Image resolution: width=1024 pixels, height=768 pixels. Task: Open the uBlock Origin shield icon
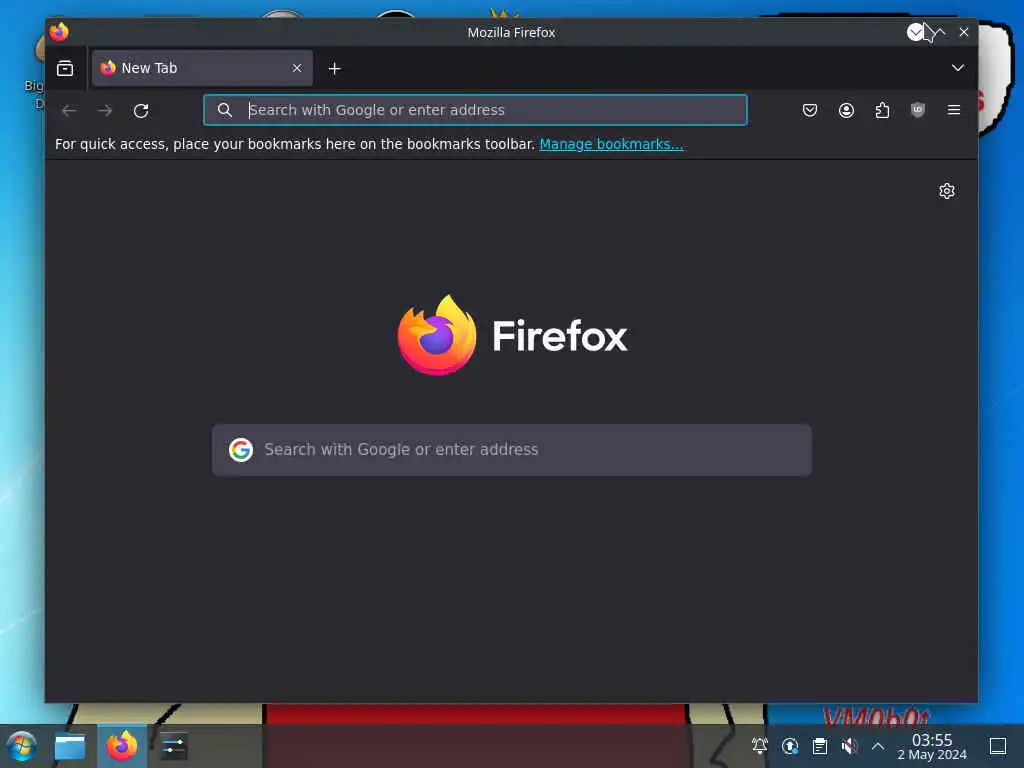(x=918, y=110)
